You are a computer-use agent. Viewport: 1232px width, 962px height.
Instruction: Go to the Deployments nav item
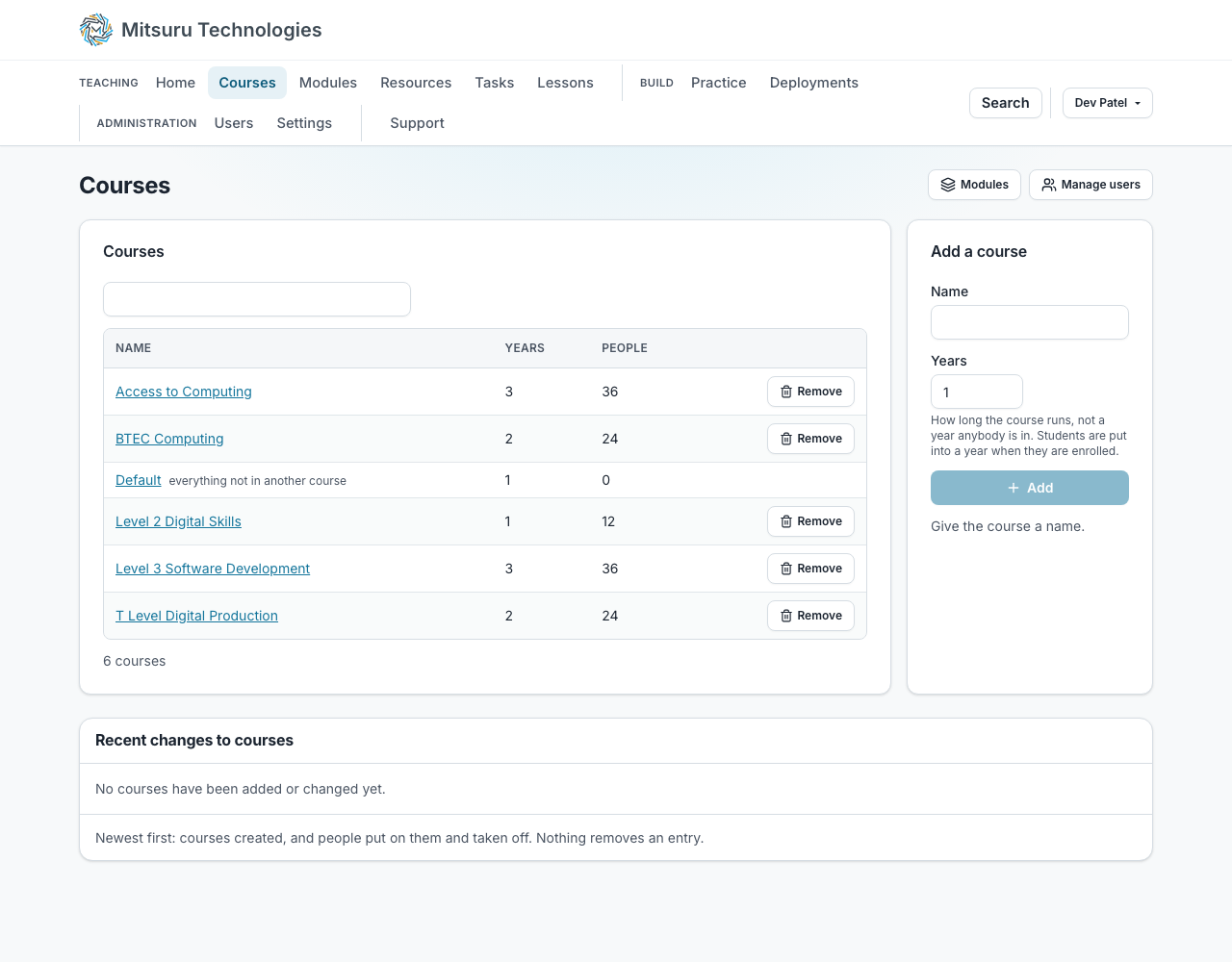[x=814, y=83]
